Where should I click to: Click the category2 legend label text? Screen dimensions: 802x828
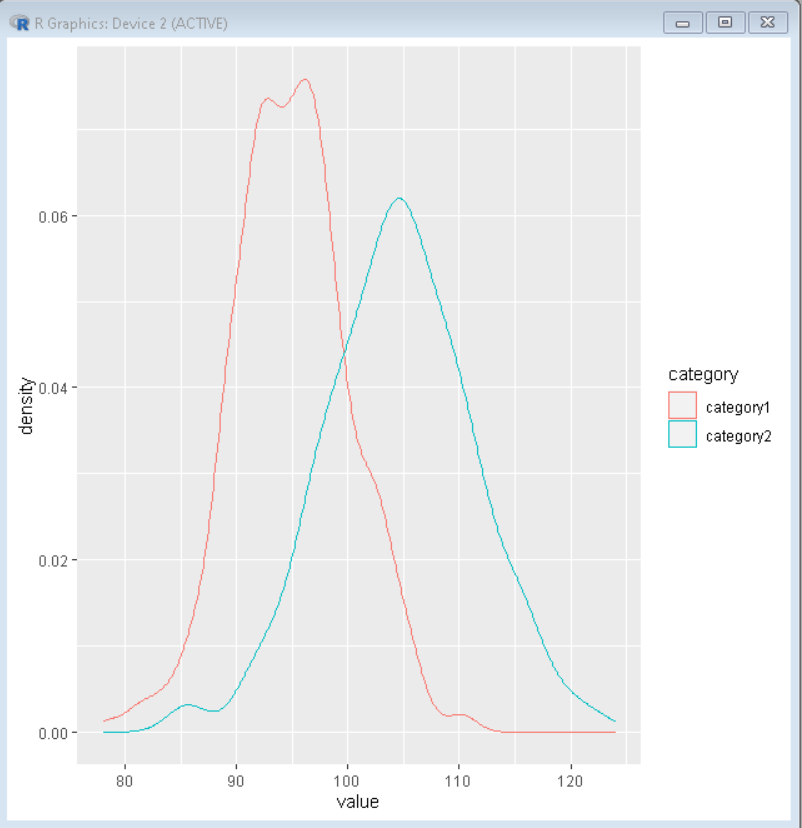click(737, 436)
